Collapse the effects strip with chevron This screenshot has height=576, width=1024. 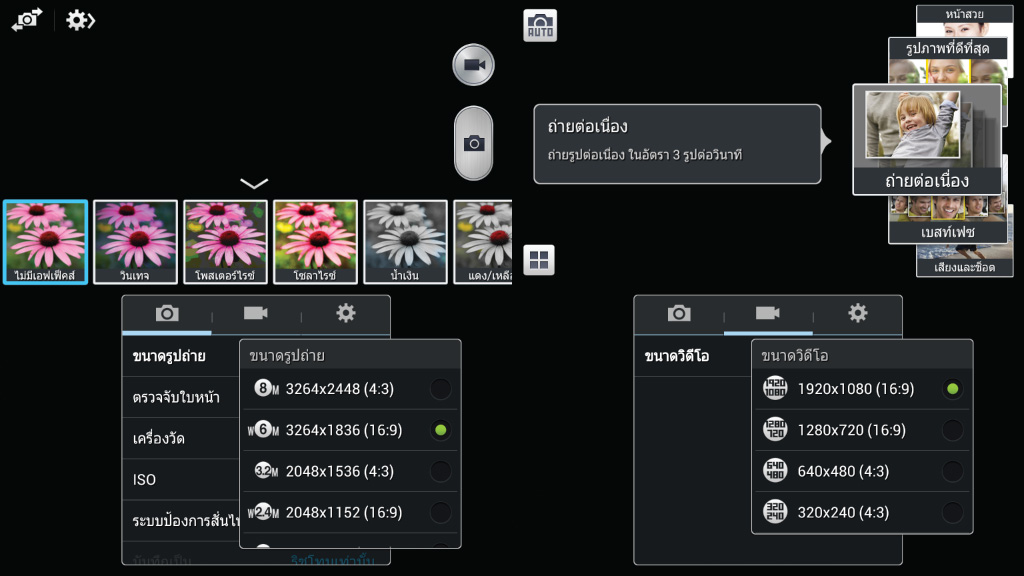[254, 183]
